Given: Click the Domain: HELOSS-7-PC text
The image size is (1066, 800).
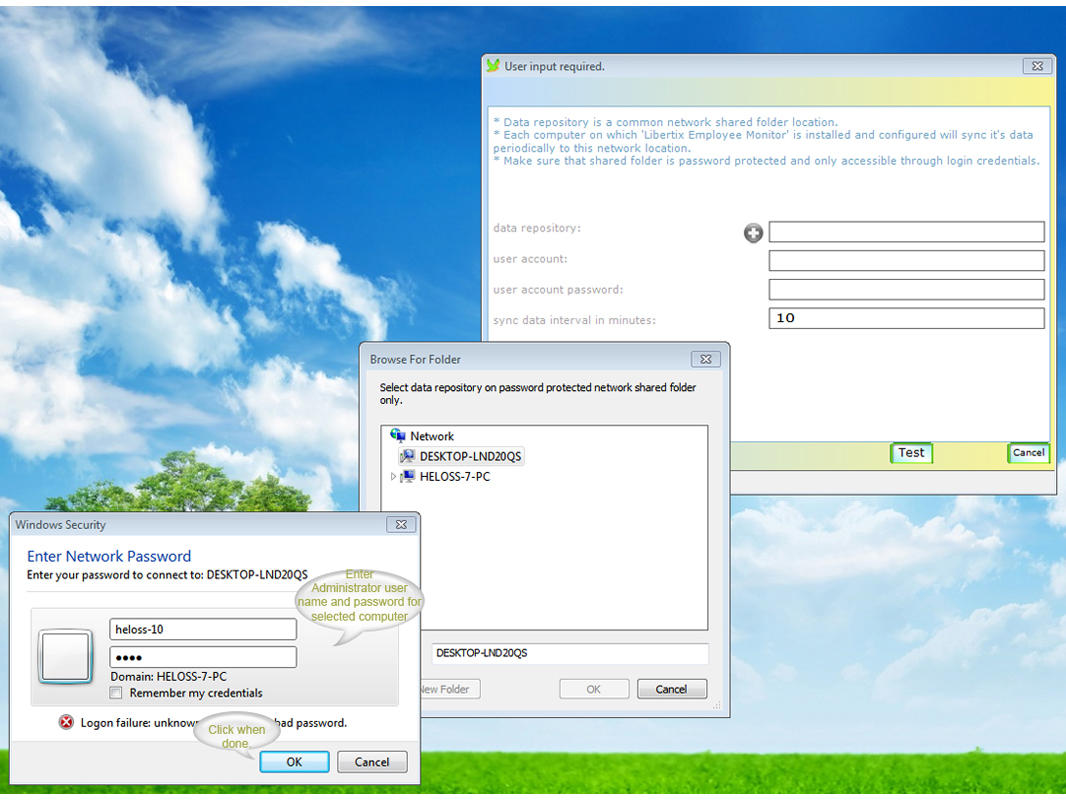Looking at the screenshot, I should (x=169, y=676).
